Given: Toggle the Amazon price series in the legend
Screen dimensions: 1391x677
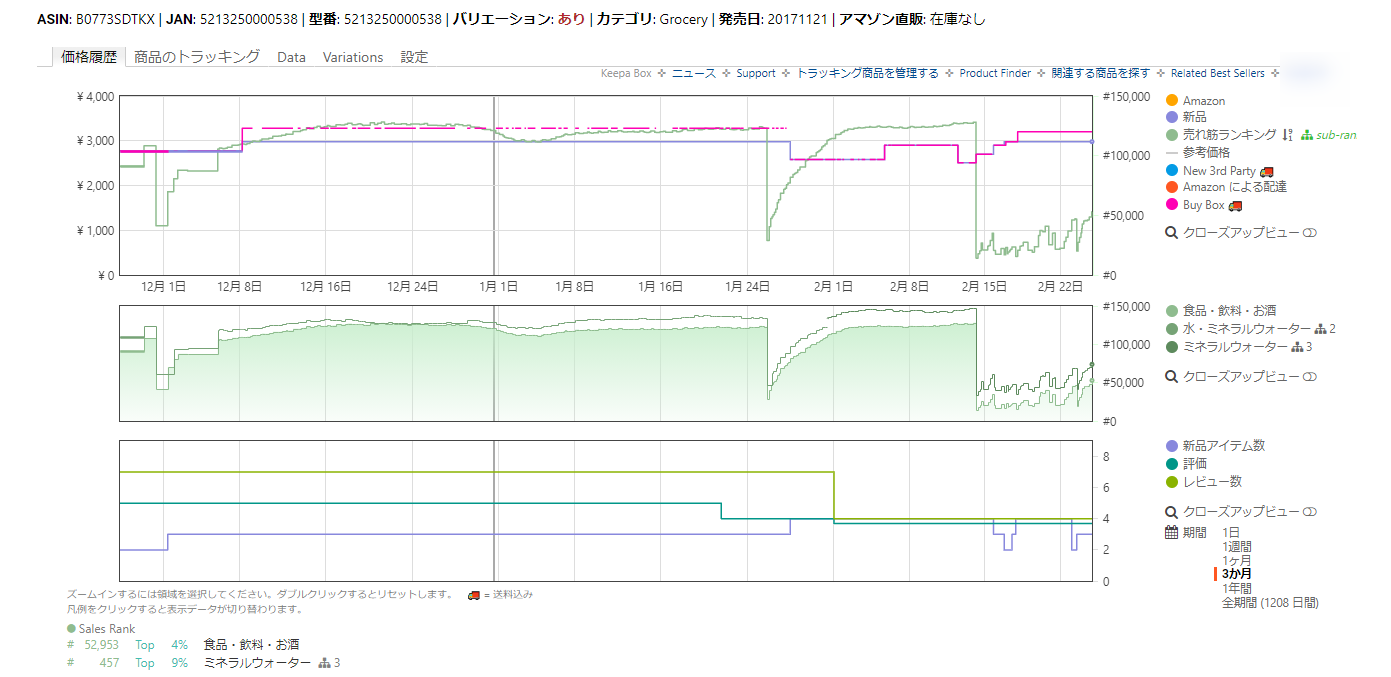Looking at the screenshot, I should [1203, 101].
